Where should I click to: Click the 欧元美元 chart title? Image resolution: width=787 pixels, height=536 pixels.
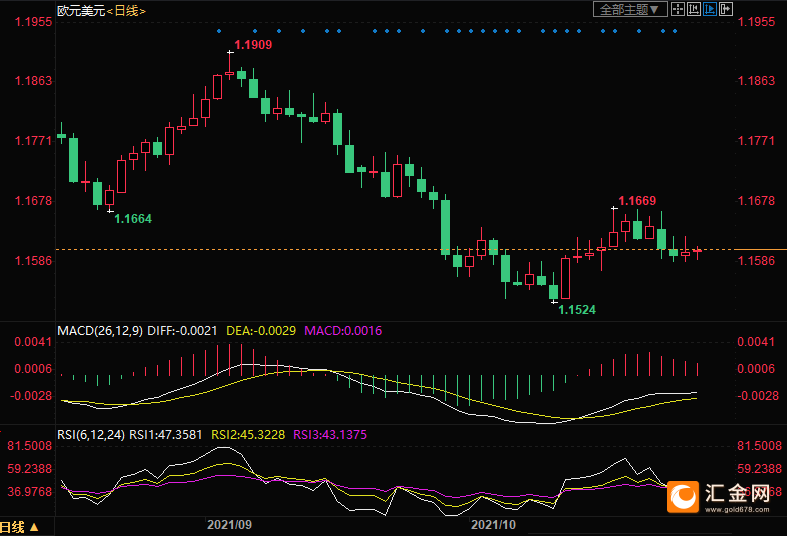click(x=81, y=11)
